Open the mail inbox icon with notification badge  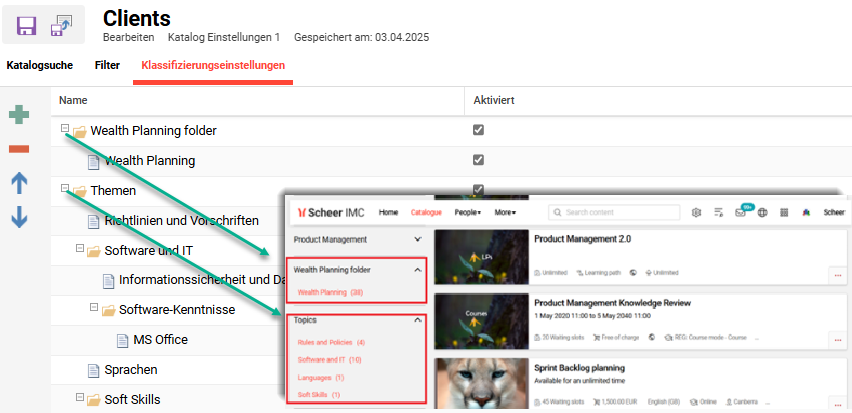(741, 212)
